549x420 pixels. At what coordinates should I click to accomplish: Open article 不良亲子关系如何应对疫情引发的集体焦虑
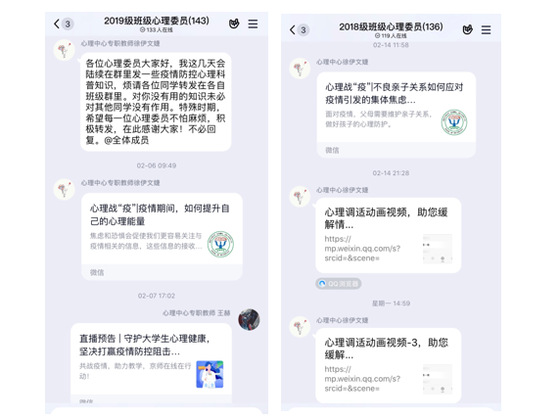click(396, 115)
